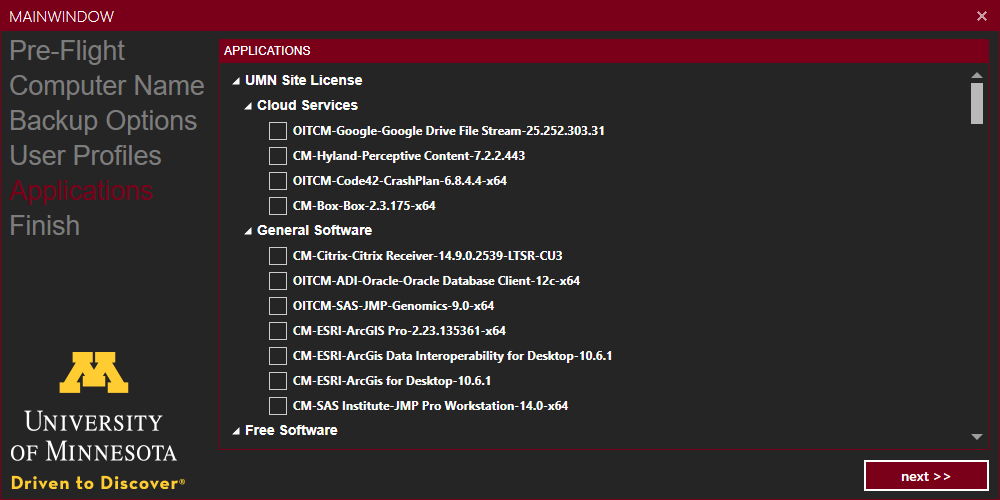This screenshot has width=1000, height=500.
Task: Click the next >> button
Action: 926,476
